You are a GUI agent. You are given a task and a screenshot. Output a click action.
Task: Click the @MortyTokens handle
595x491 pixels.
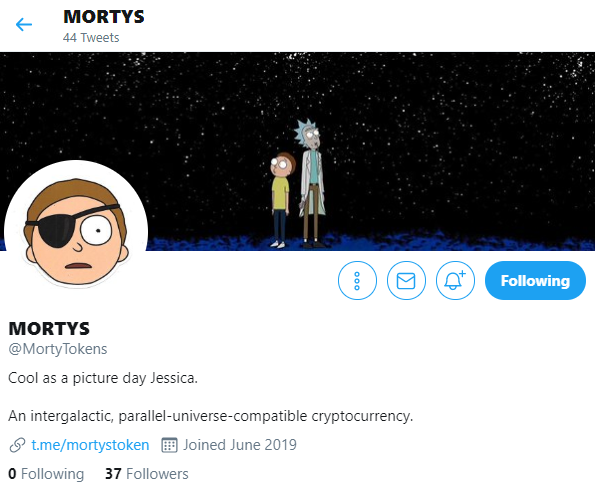point(58,349)
